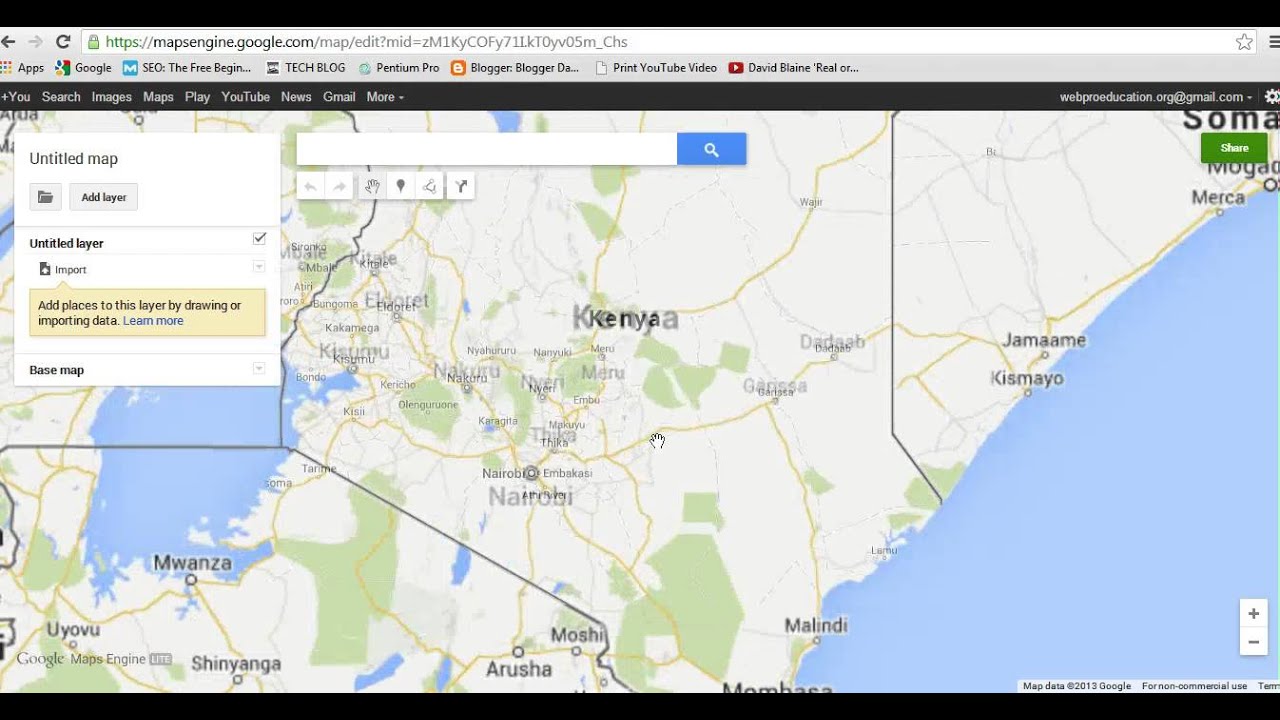Open YouTube in Google bar
Image resolution: width=1280 pixels, height=720 pixels.
click(x=245, y=97)
